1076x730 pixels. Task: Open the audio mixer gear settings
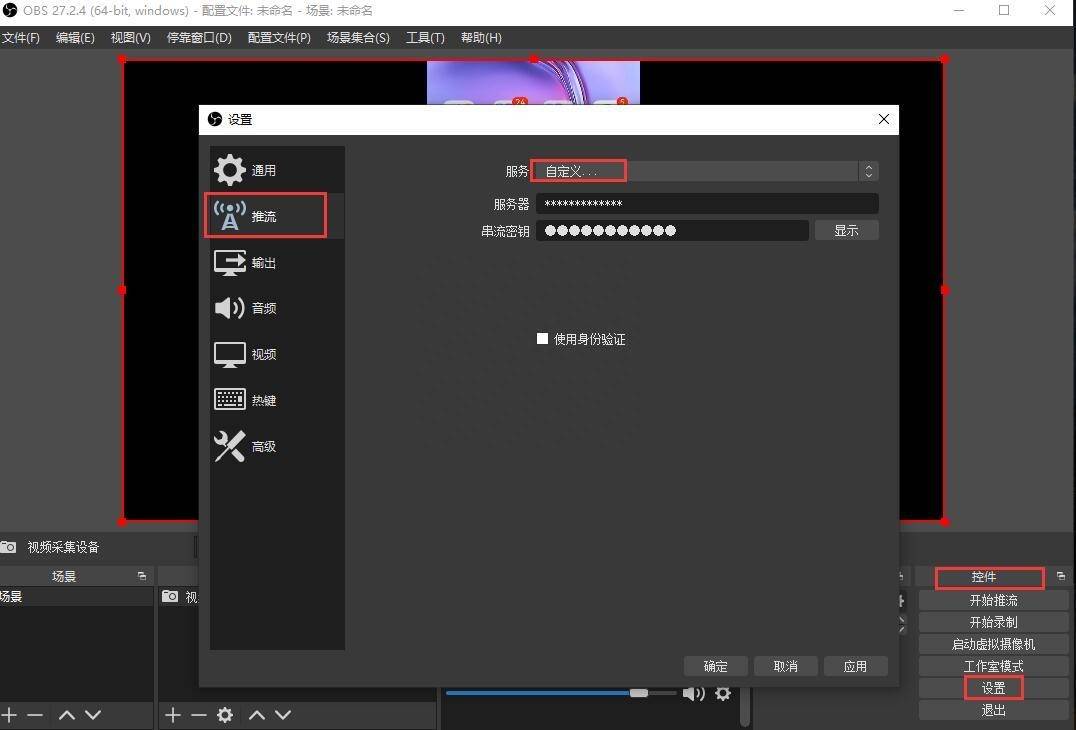click(723, 694)
